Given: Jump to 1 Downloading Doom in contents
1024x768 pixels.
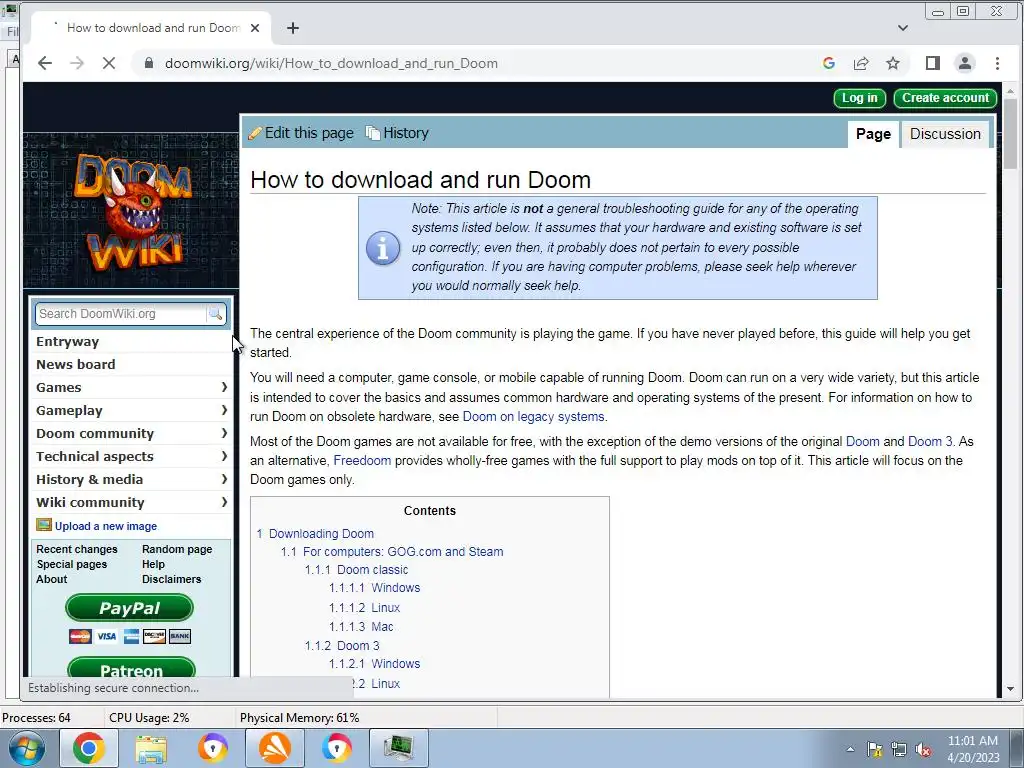Looking at the screenshot, I should click(315, 534).
